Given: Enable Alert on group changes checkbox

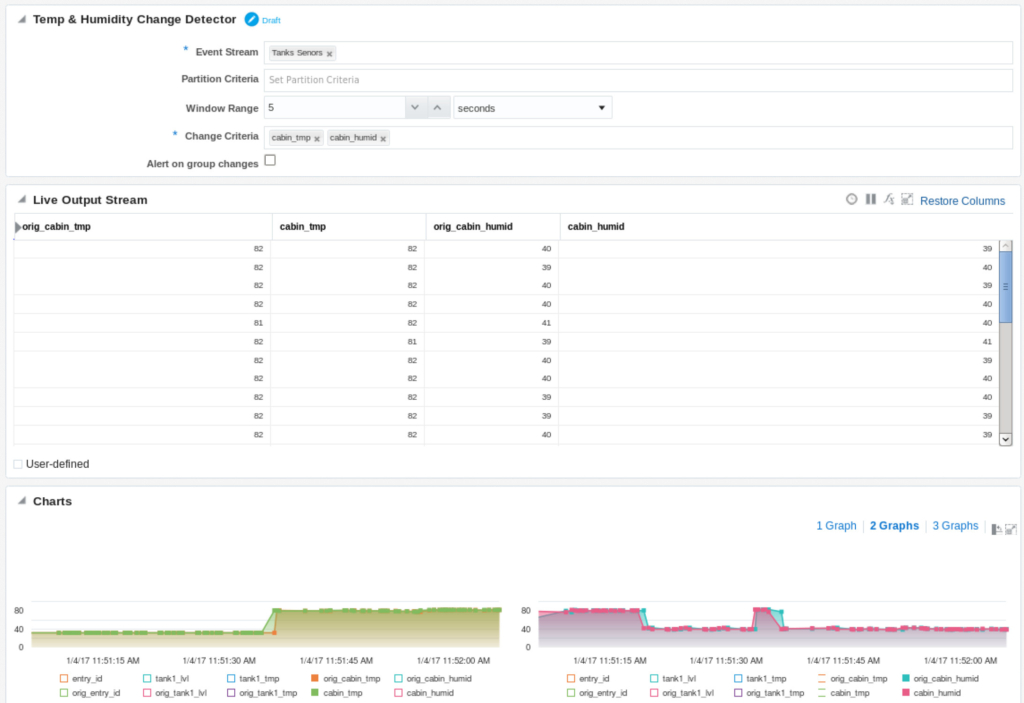Looking at the screenshot, I should 270,160.
